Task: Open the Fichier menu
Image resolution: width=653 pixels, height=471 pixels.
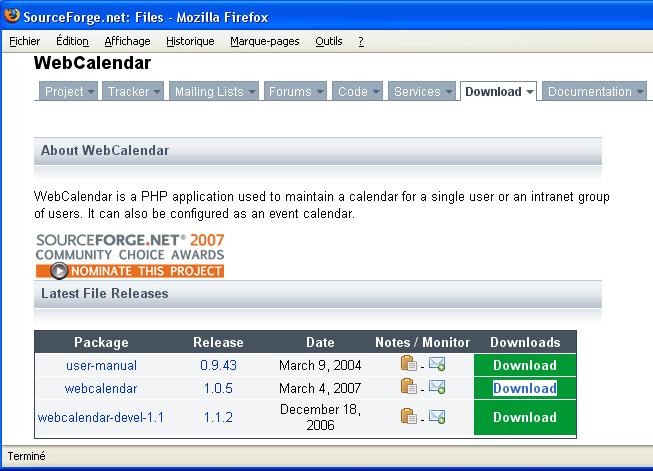Action: click(25, 41)
